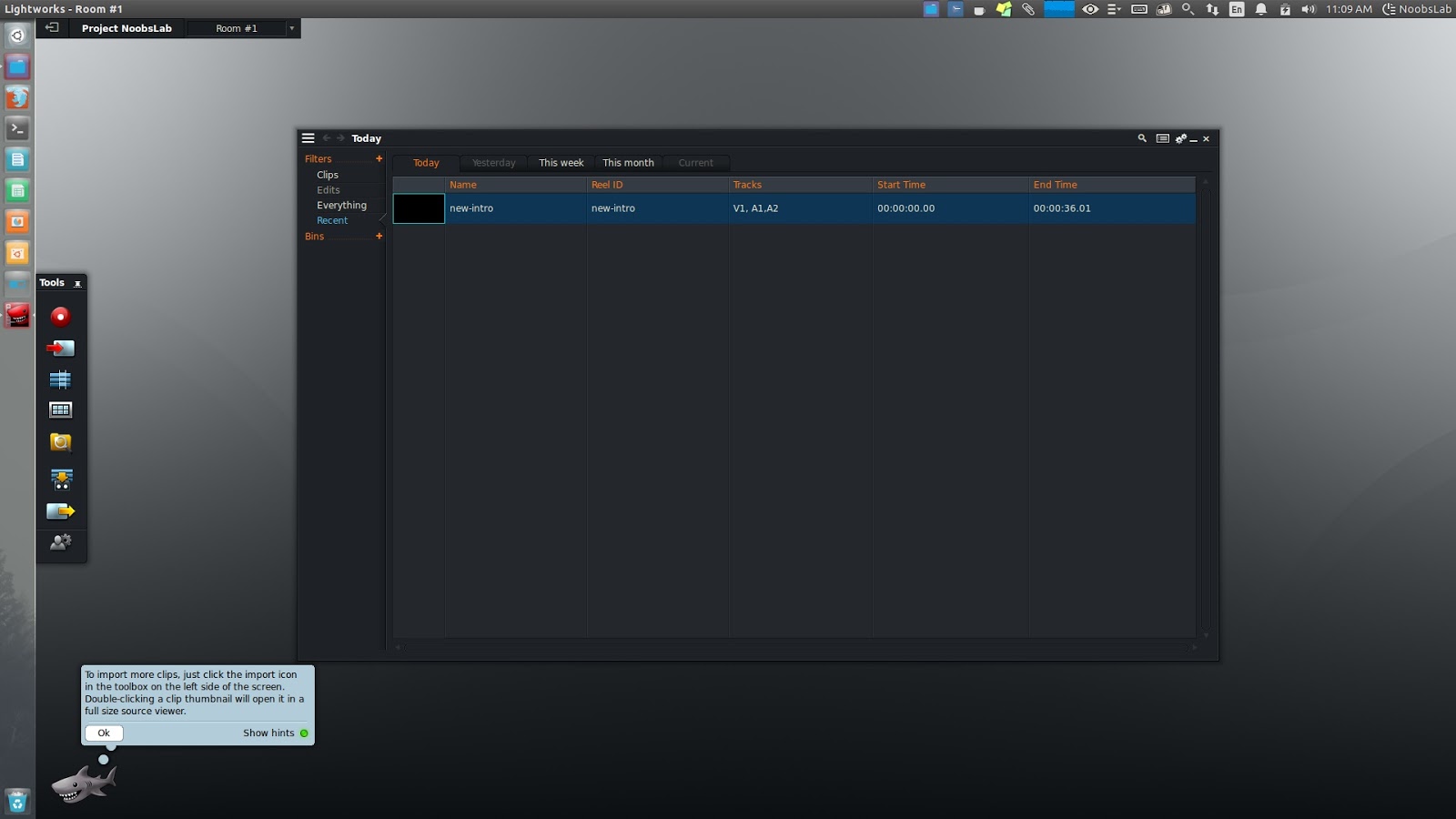Screen dimensions: 1456x819
Task: Click the shark mascot
Action: pyautogui.click(x=84, y=784)
